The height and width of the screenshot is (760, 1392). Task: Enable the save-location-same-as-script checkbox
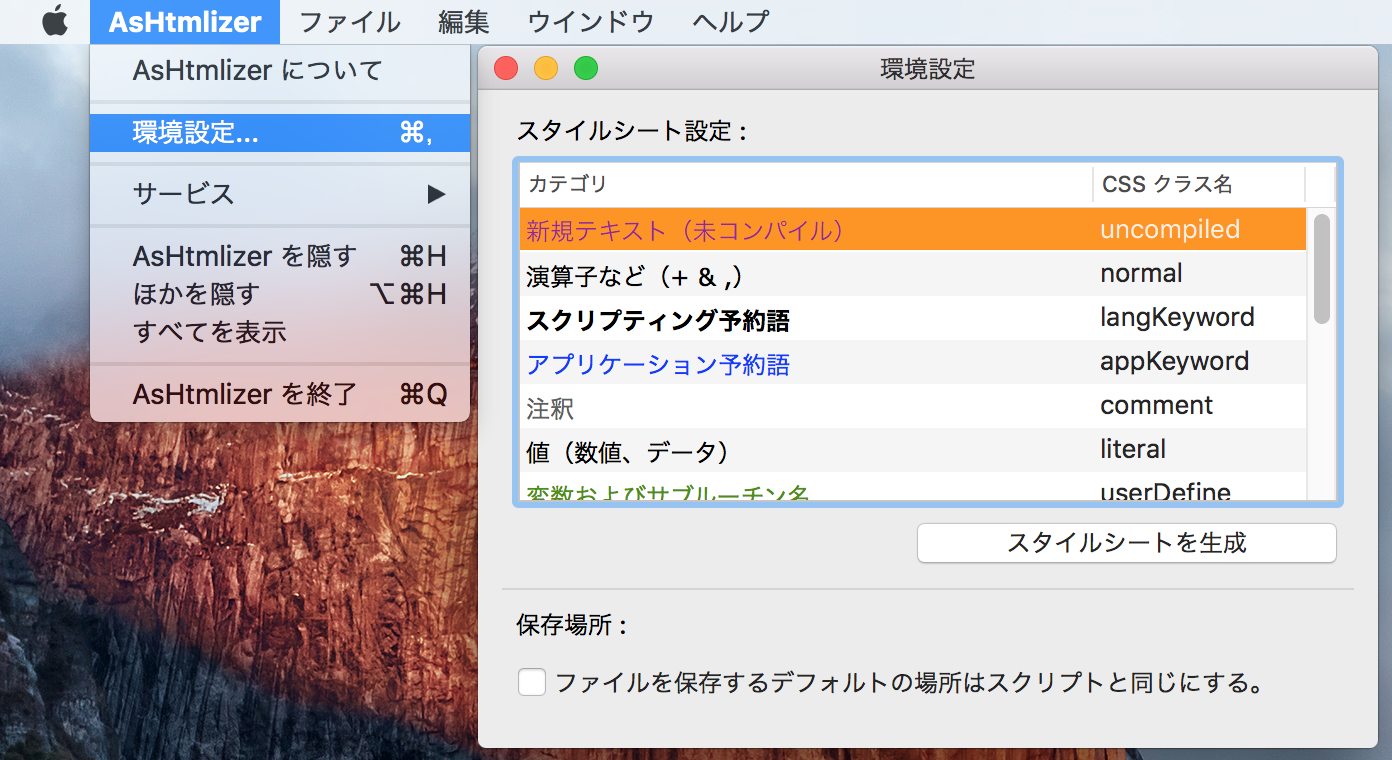pos(532,683)
